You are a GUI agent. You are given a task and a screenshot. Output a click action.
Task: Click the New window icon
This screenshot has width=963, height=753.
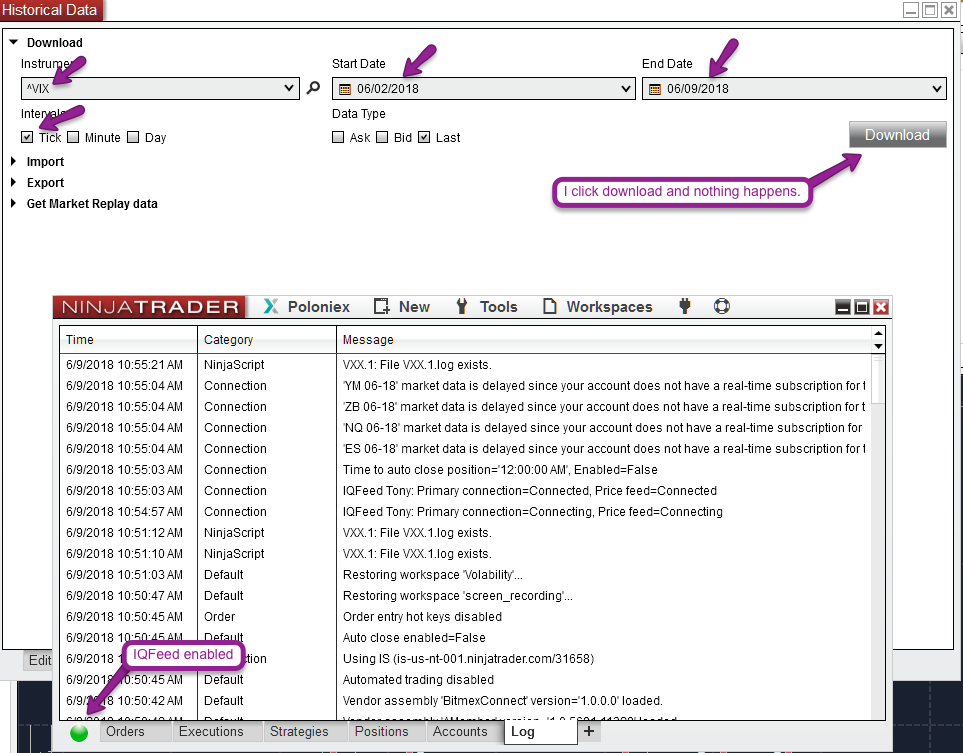[x=382, y=306]
